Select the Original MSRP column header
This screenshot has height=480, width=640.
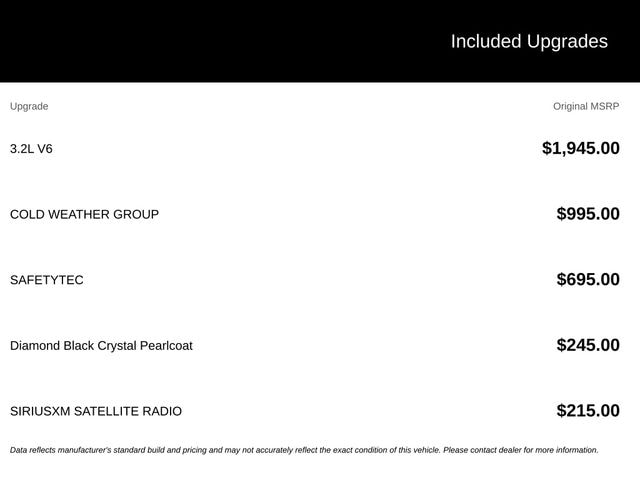pyautogui.click(x=586, y=107)
